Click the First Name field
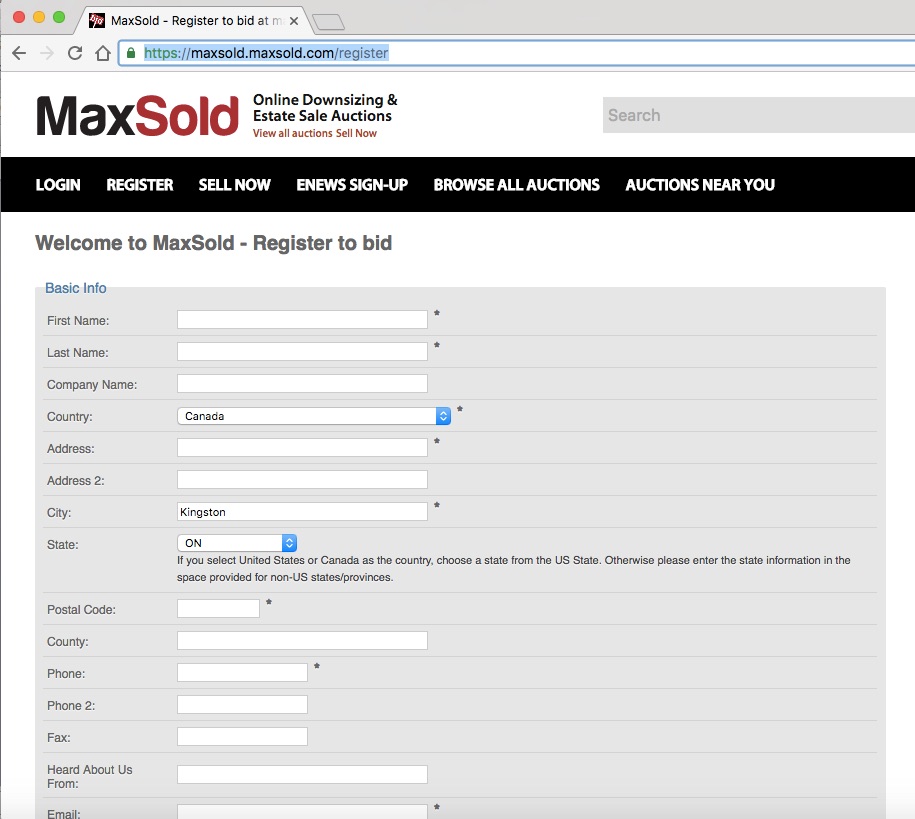 coord(302,319)
